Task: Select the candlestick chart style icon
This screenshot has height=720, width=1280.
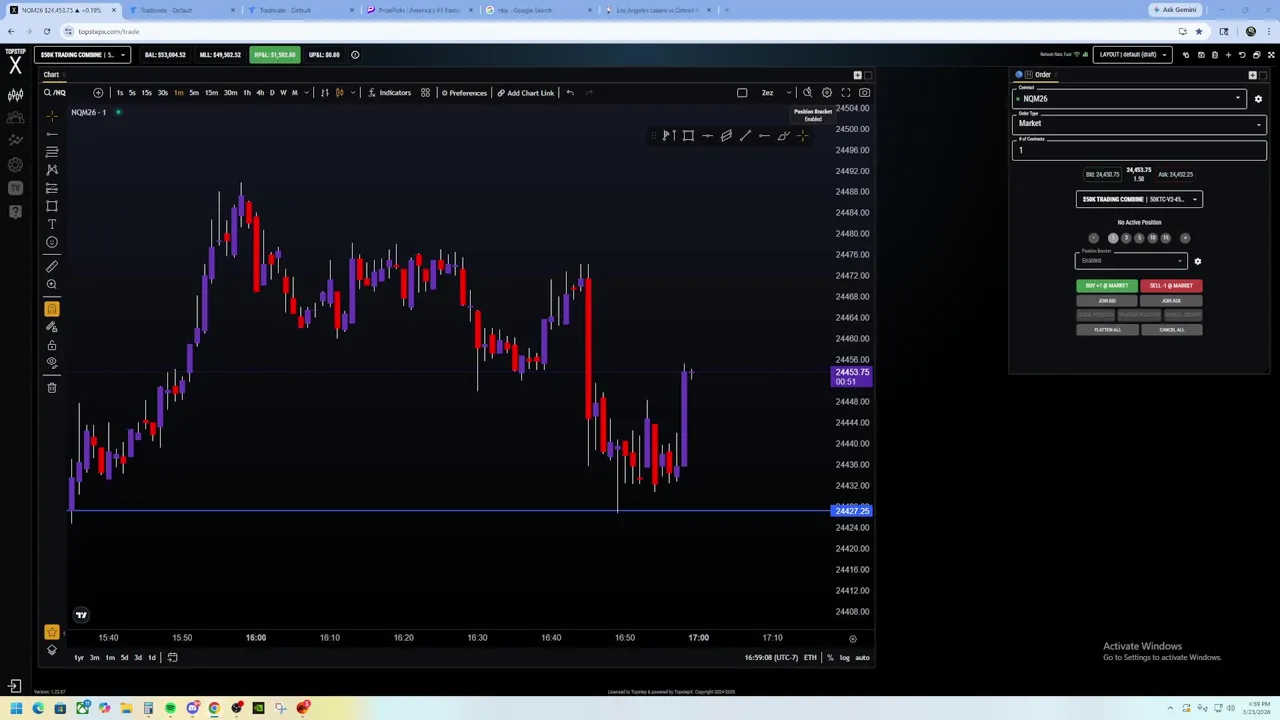Action: [x=339, y=93]
